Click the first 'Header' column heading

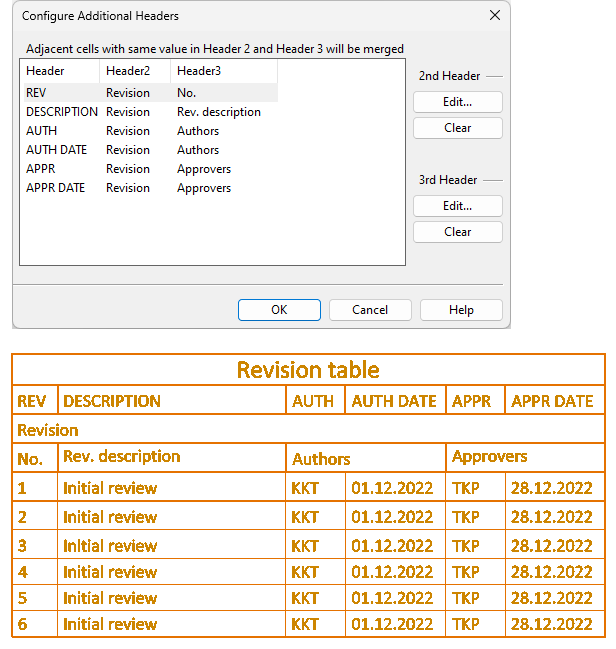[46, 71]
